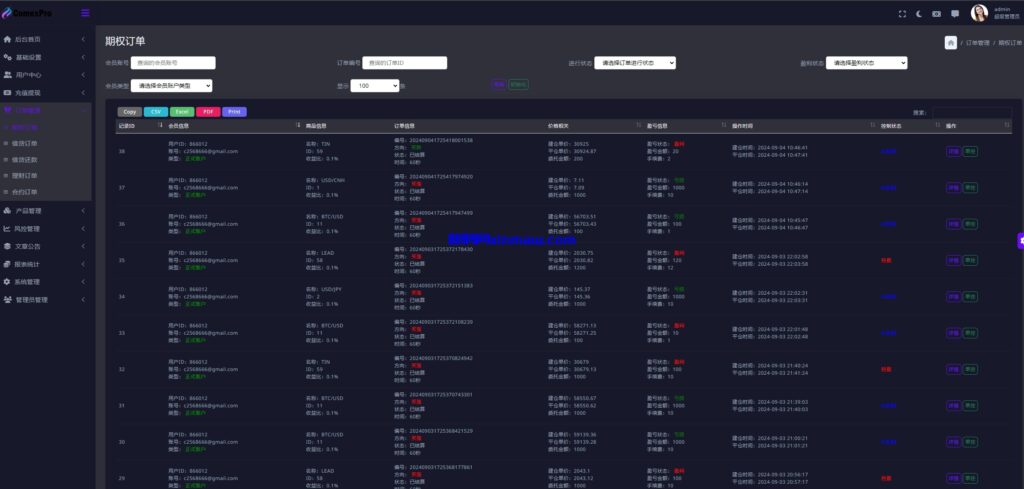This screenshot has width=1024, height=489.
Task: Expand the 用户中心 chevron arrow
Action: tap(83, 75)
